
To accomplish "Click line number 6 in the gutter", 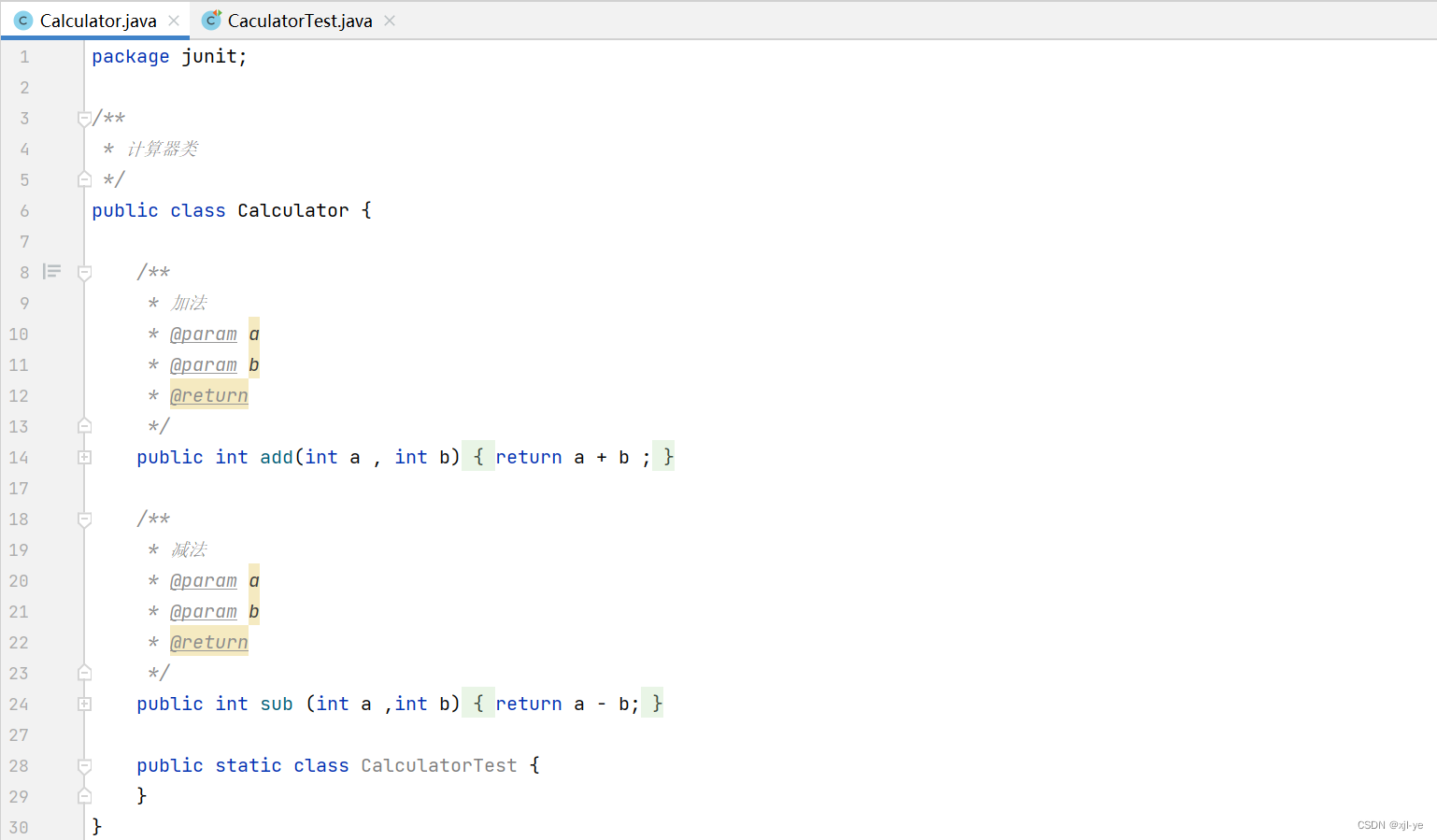I will point(24,211).
